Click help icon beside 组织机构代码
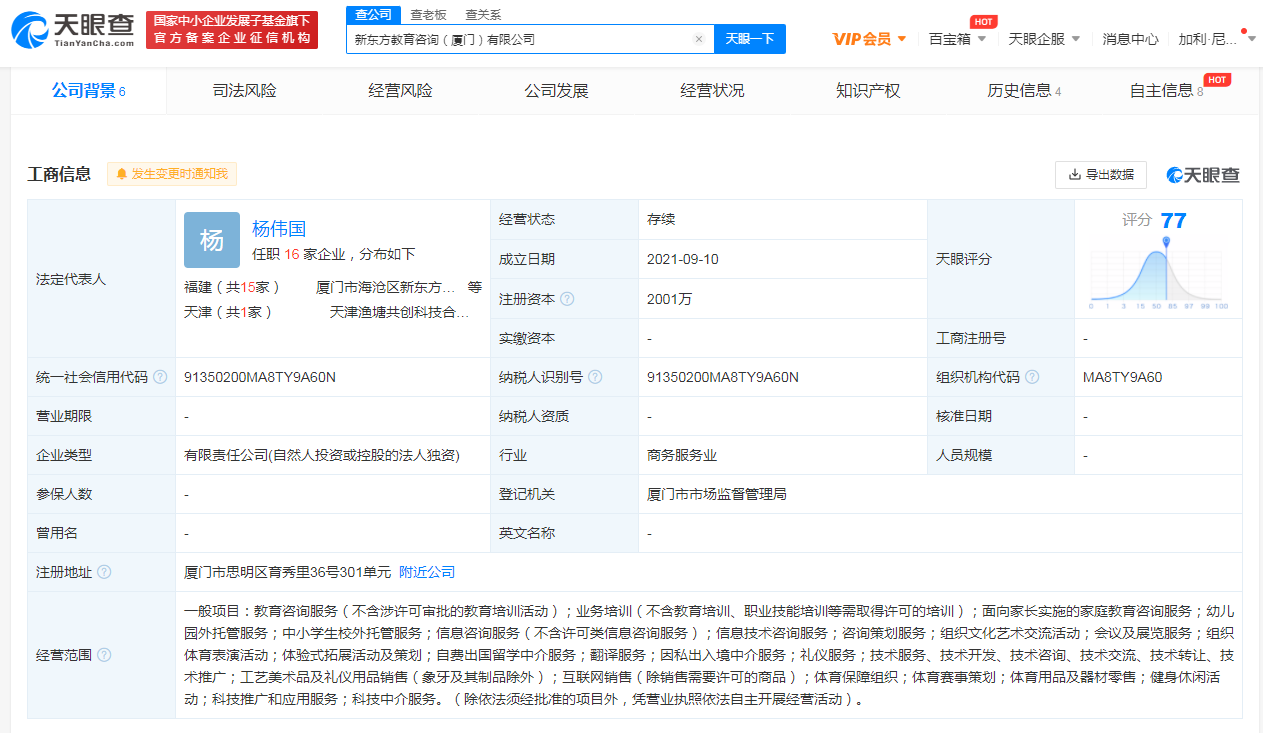The height and width of the screenshot is (733, 1263). pyautogui.click(x=1032, y=378)
